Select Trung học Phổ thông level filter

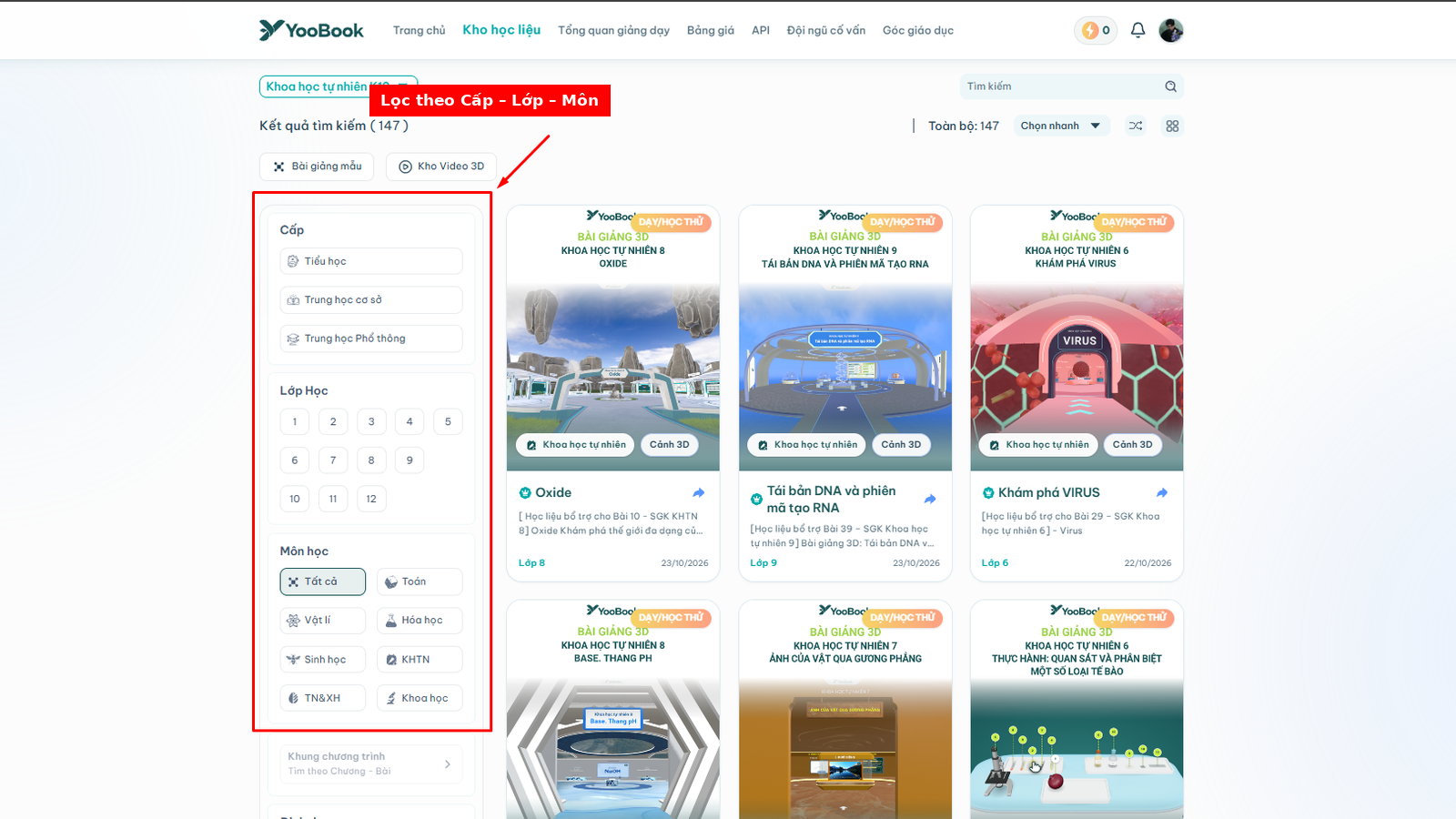pos(371,339)
